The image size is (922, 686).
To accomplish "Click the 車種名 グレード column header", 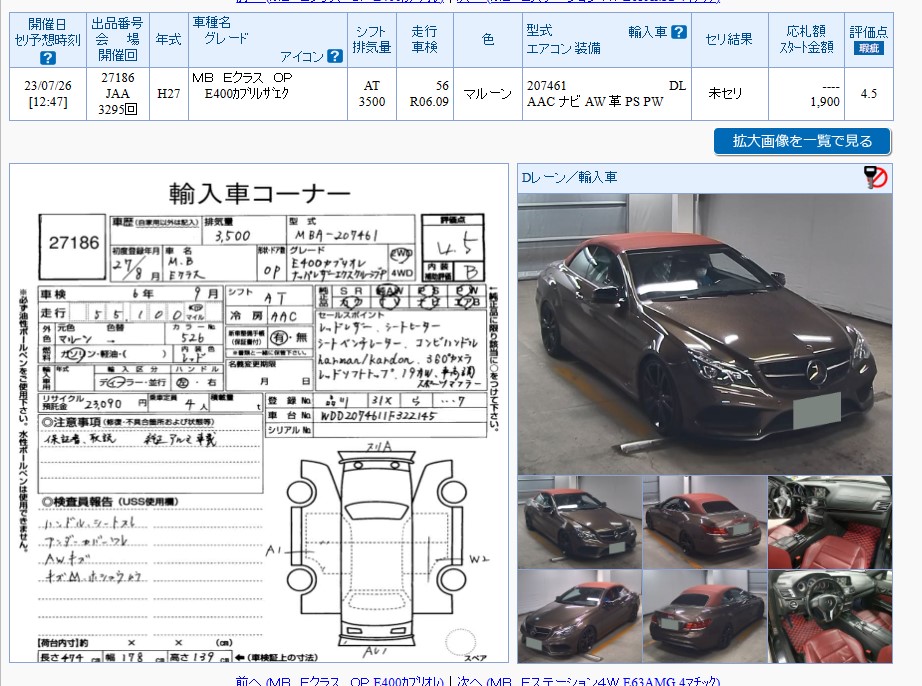I will (x=268, y=39).
